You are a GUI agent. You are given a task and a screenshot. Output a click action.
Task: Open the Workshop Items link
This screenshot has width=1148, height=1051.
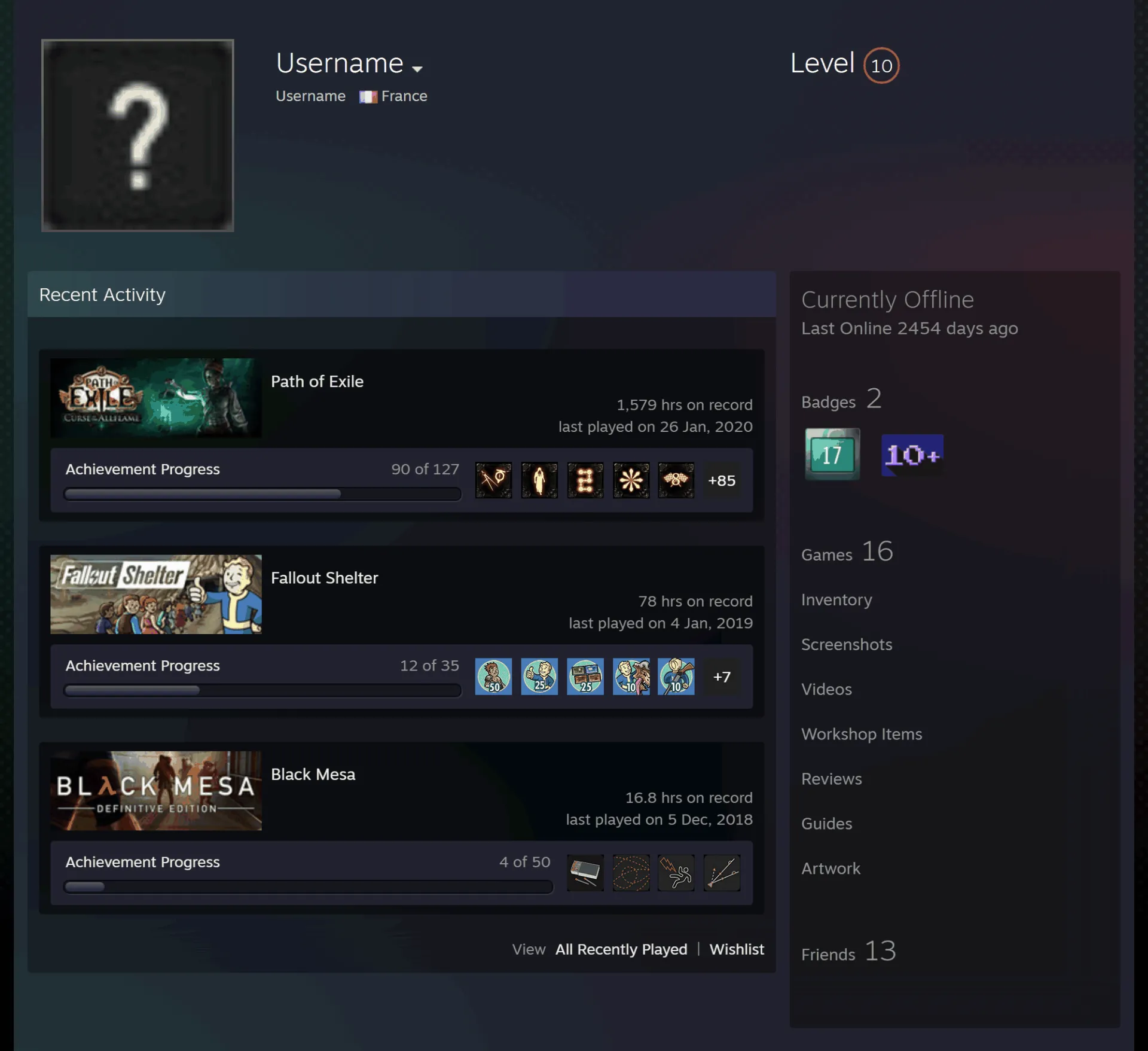(862, 734)
